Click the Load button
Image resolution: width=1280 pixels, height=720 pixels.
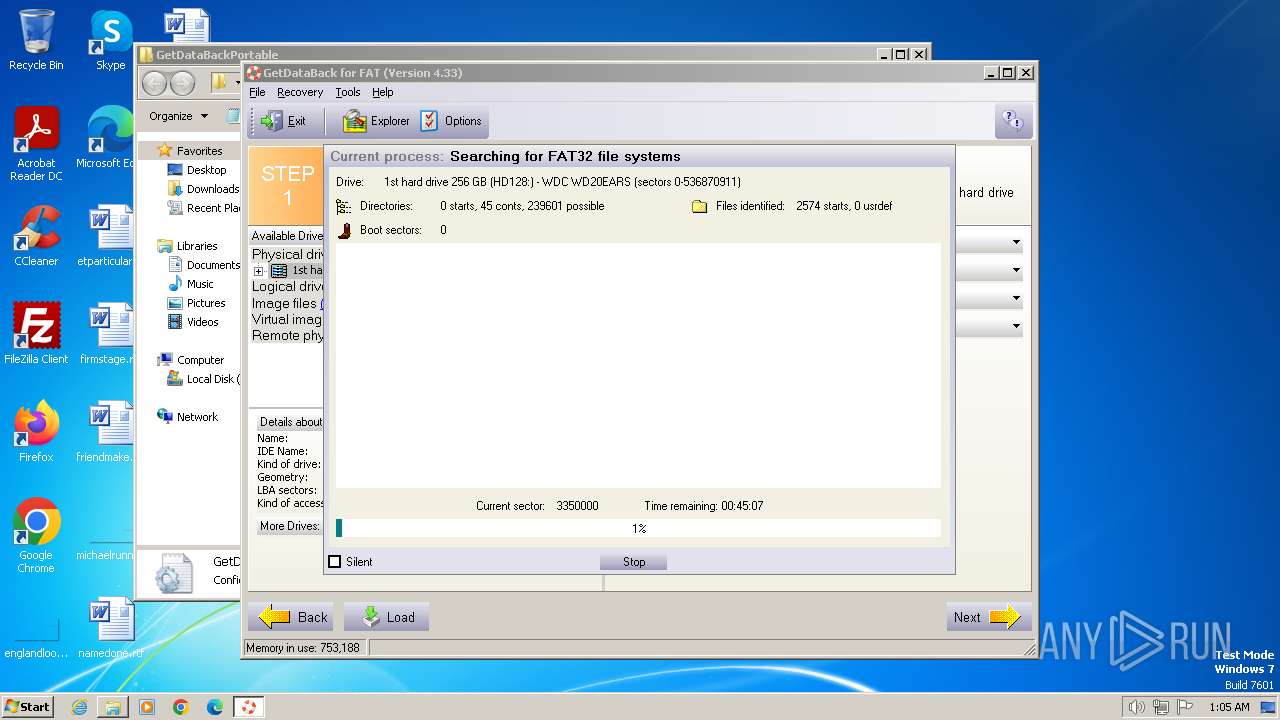[387, 617]
